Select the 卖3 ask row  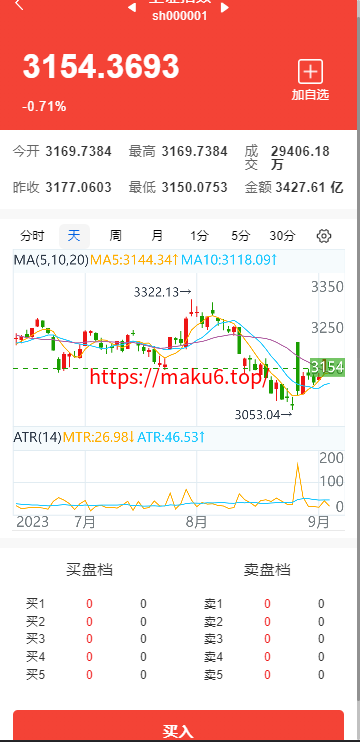click(267, 639)
